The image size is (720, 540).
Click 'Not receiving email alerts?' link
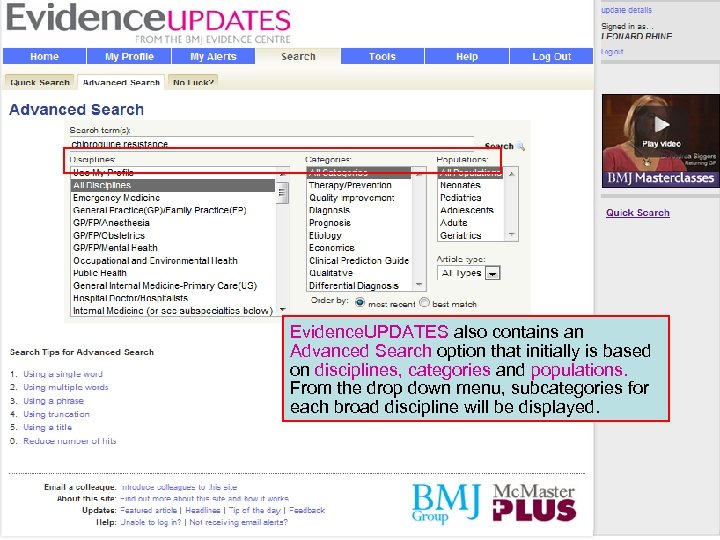238,522
